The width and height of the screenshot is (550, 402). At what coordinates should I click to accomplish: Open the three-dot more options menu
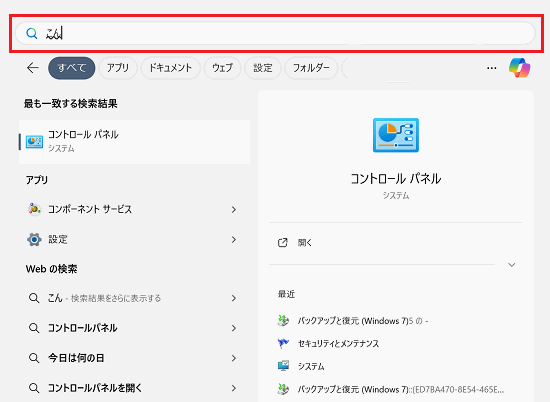(492, 68)
